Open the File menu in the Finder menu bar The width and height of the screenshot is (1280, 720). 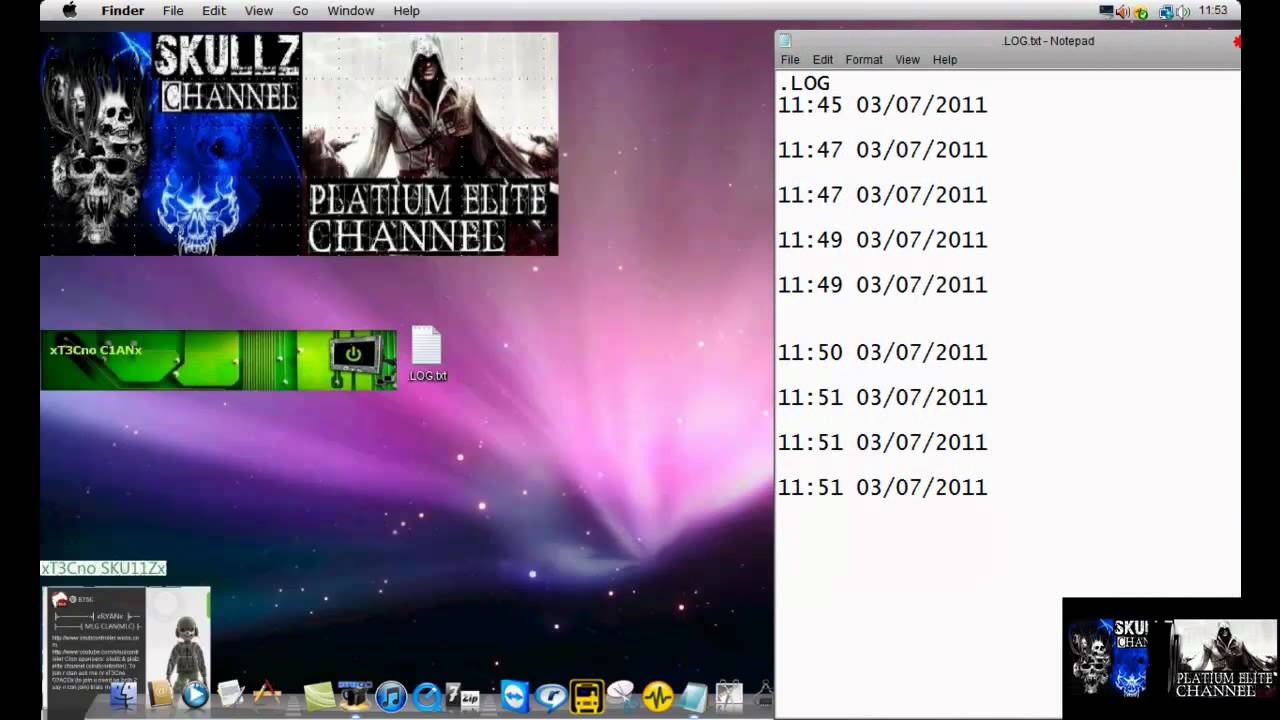173,11
